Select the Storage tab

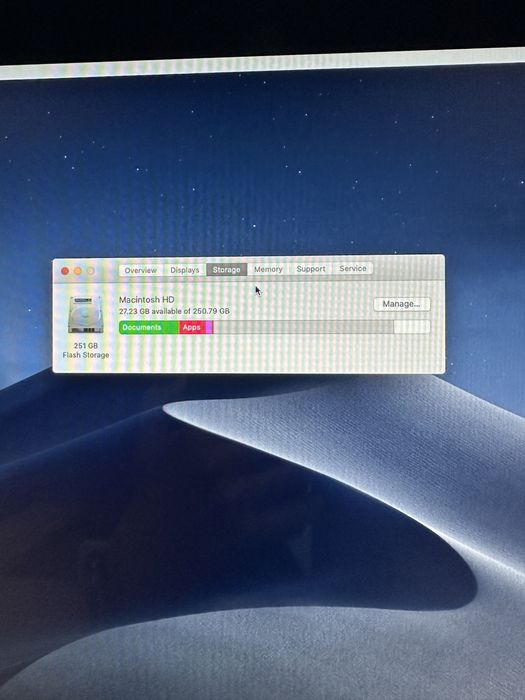[226, 269]
